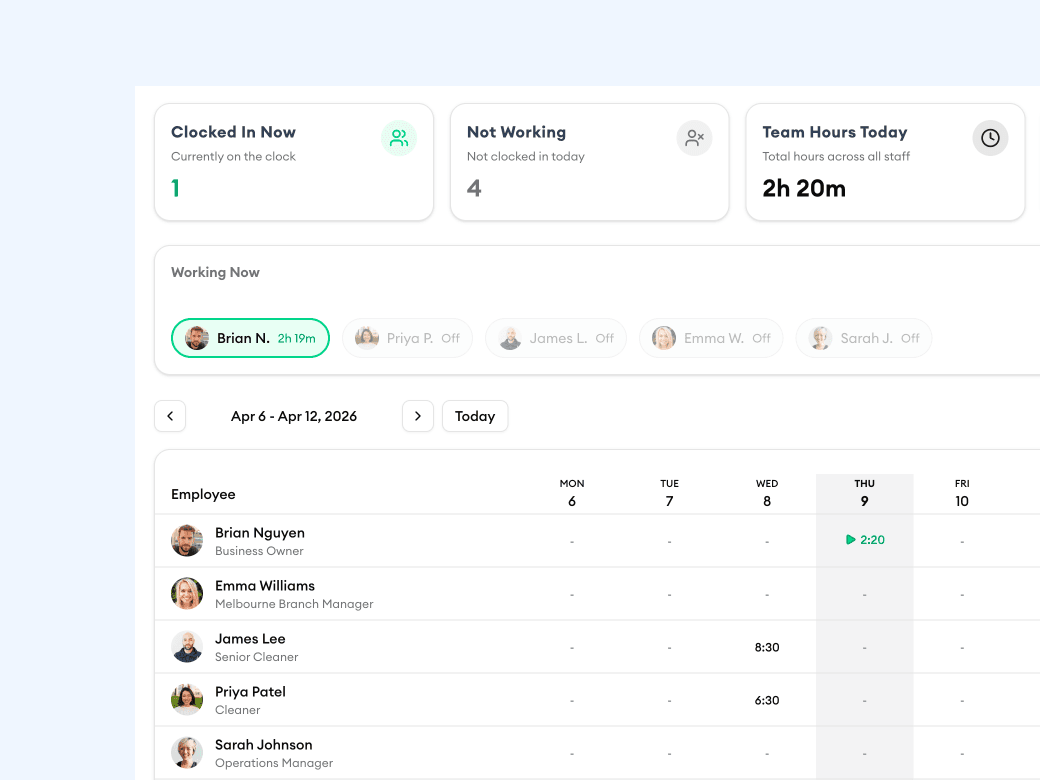Go to previous week with left chevron

170,416
